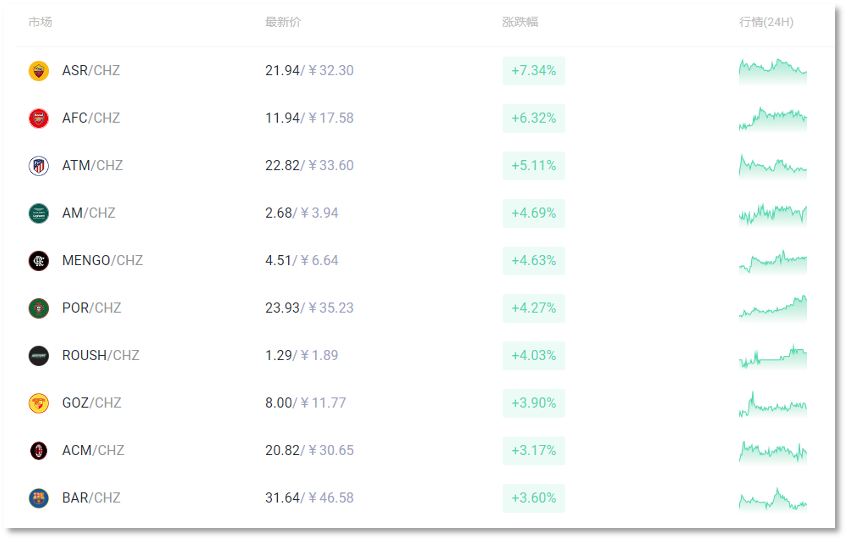The height and width of the screenshot is (542, 848).
Task: Select the POR Portugal token logo
Action: [38, 308]
